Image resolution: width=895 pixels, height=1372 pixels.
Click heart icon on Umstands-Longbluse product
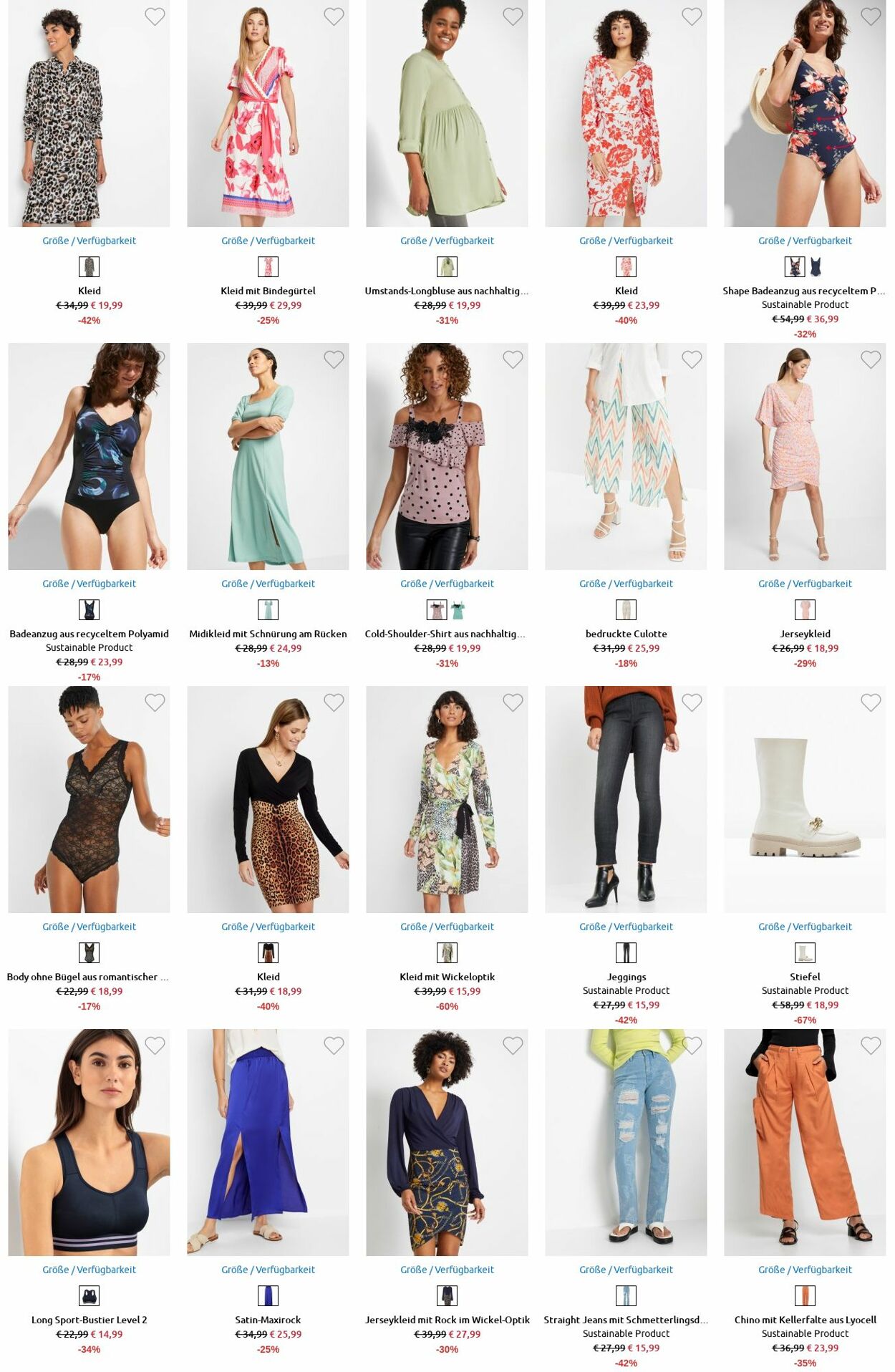click(513, 16)
